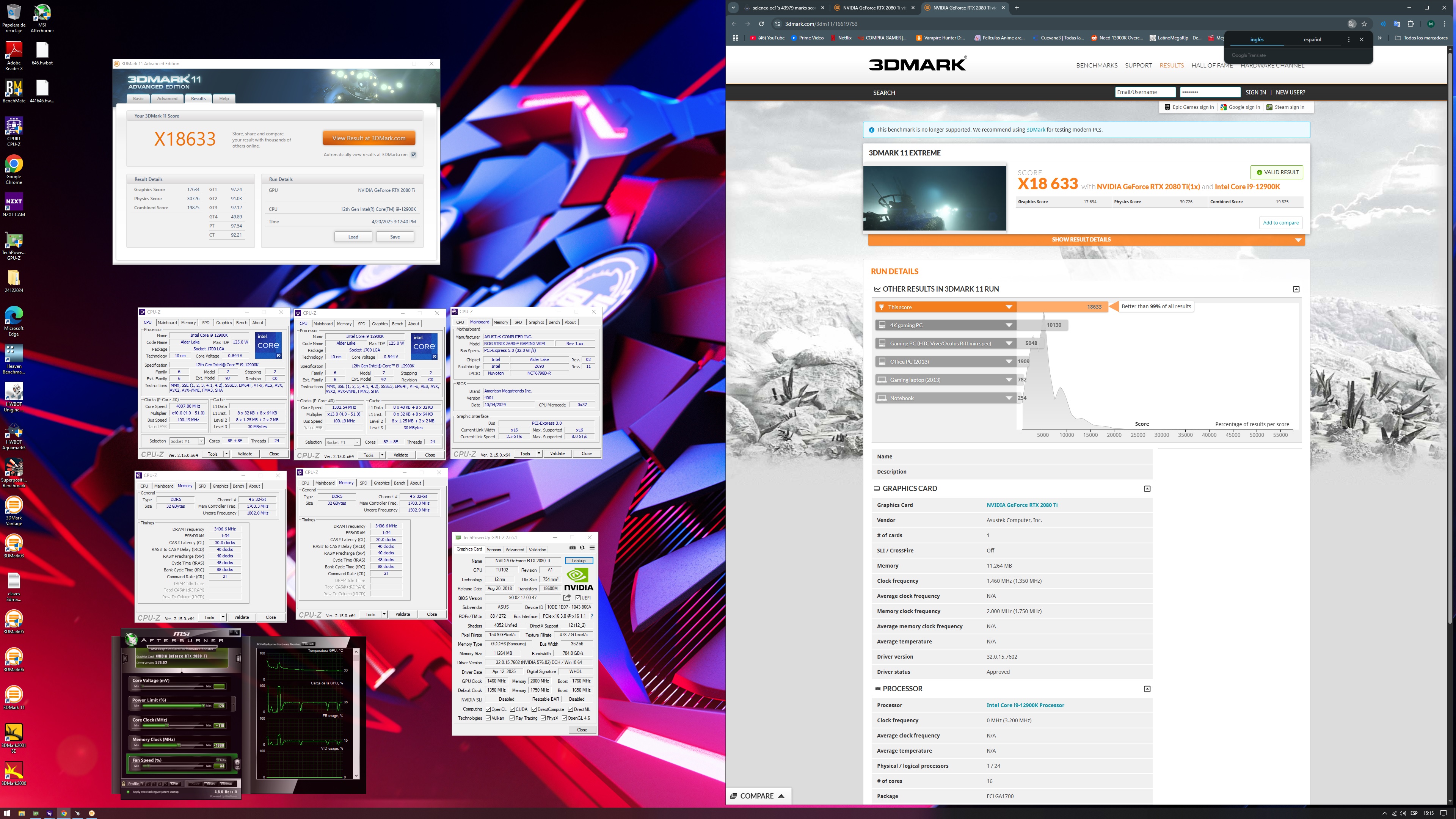Toggle DirectCompute checkbox in GPU-Z

[534, 709]
